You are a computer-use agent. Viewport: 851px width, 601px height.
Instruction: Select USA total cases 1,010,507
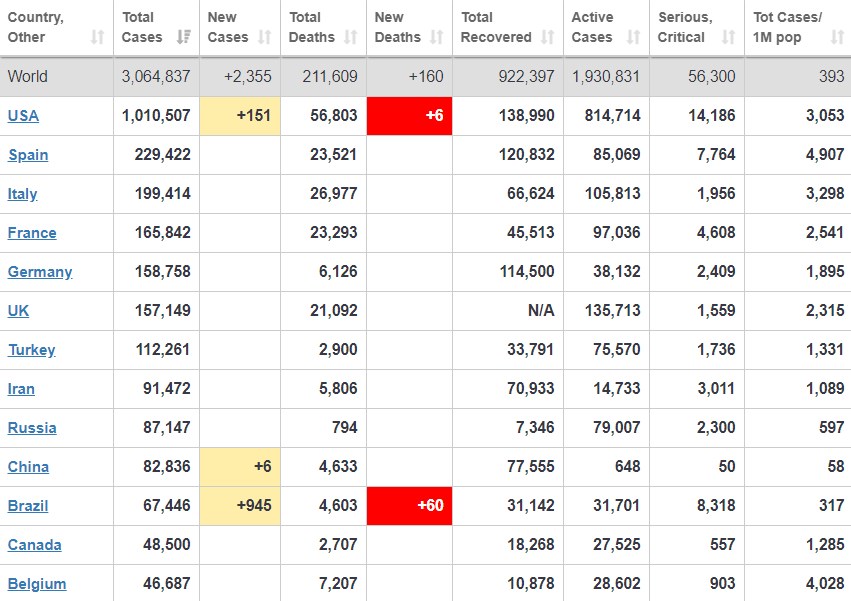[x=156, y=116]
